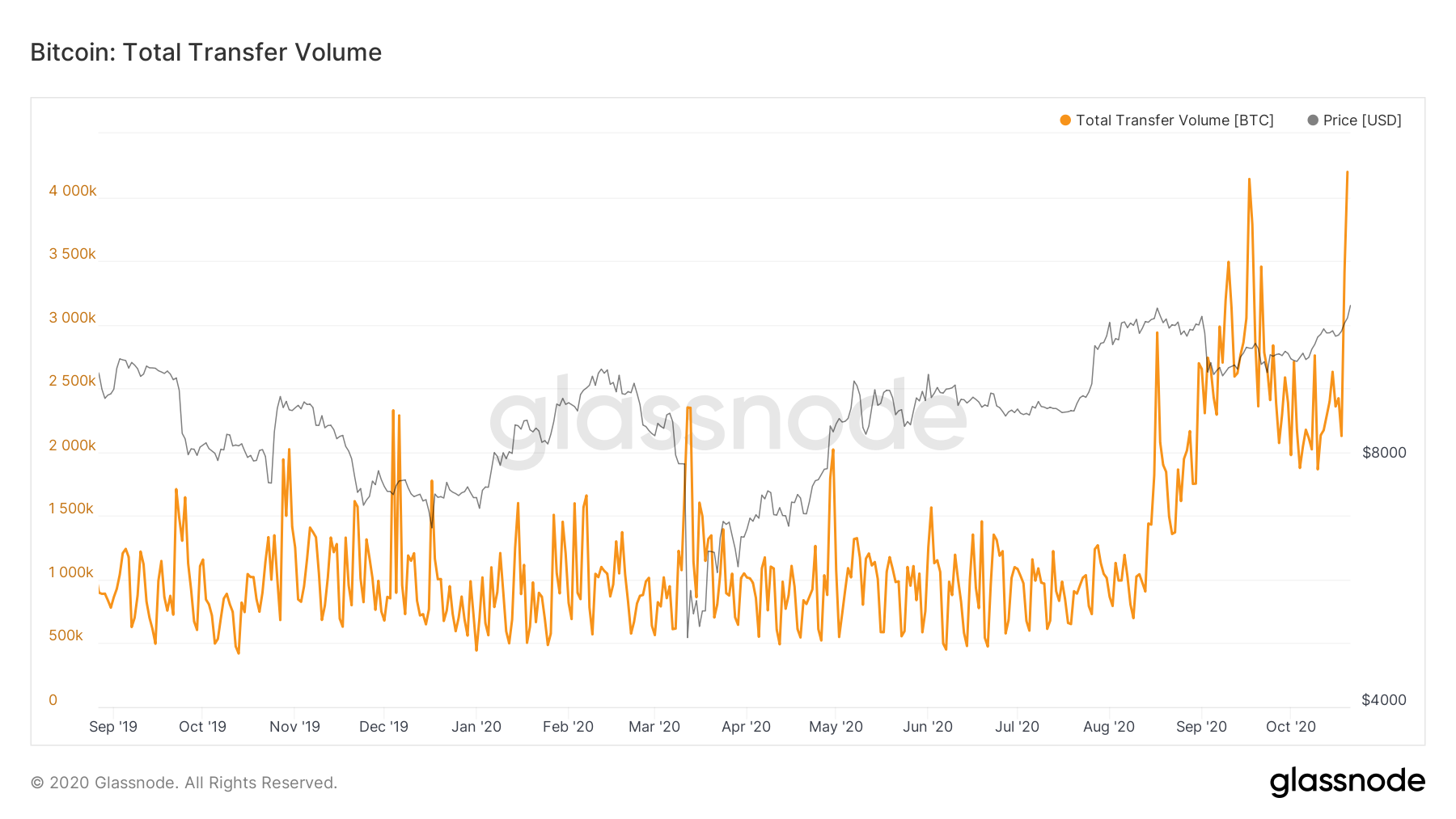Click the orange Total Transfer Volume legend dot
The height and width of the screenshot is (819, 1456).
point(1065,120)
